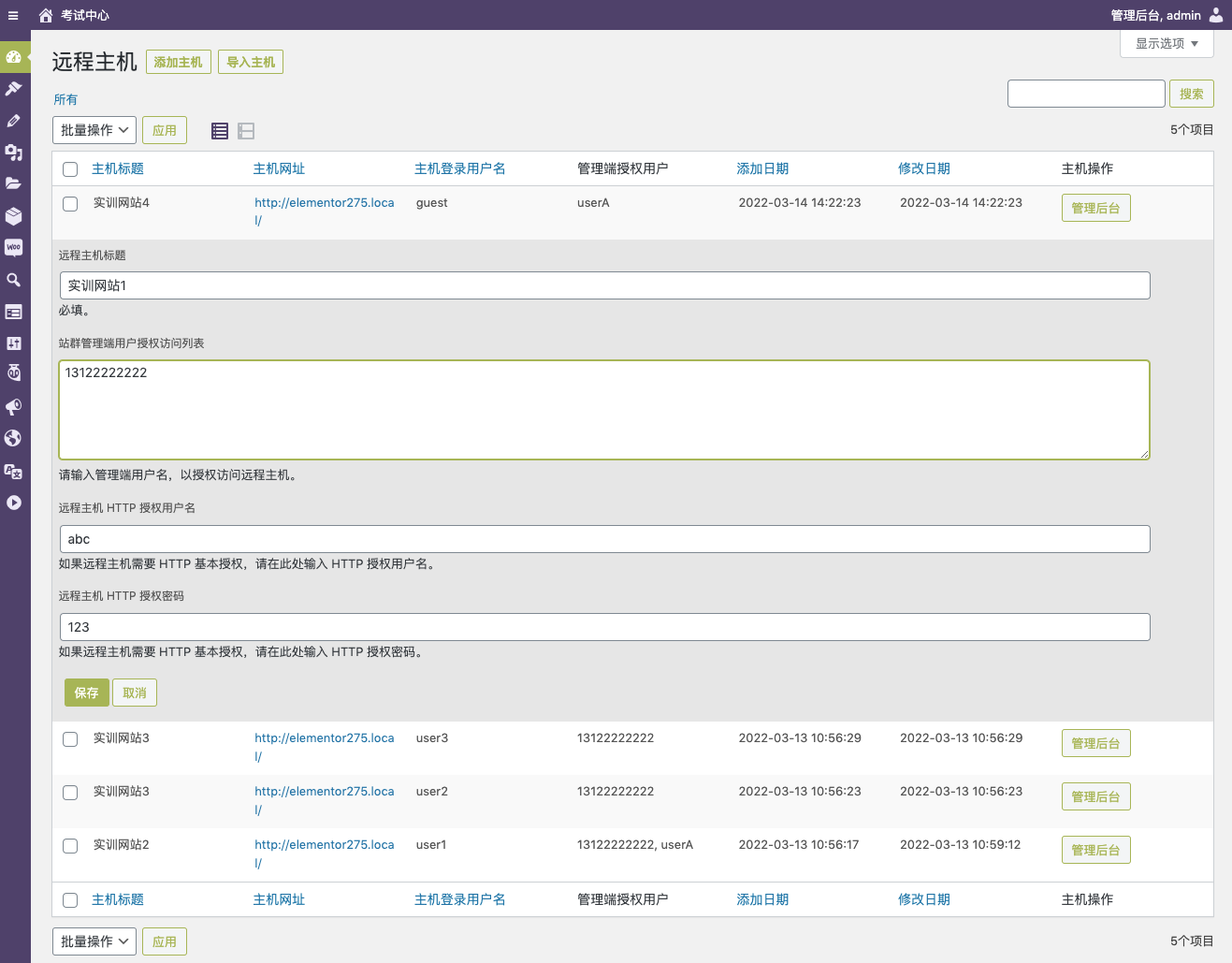The image size is (1232, 963).
Task: Open the globe sidebar icon
Action: tap(13, 439)
